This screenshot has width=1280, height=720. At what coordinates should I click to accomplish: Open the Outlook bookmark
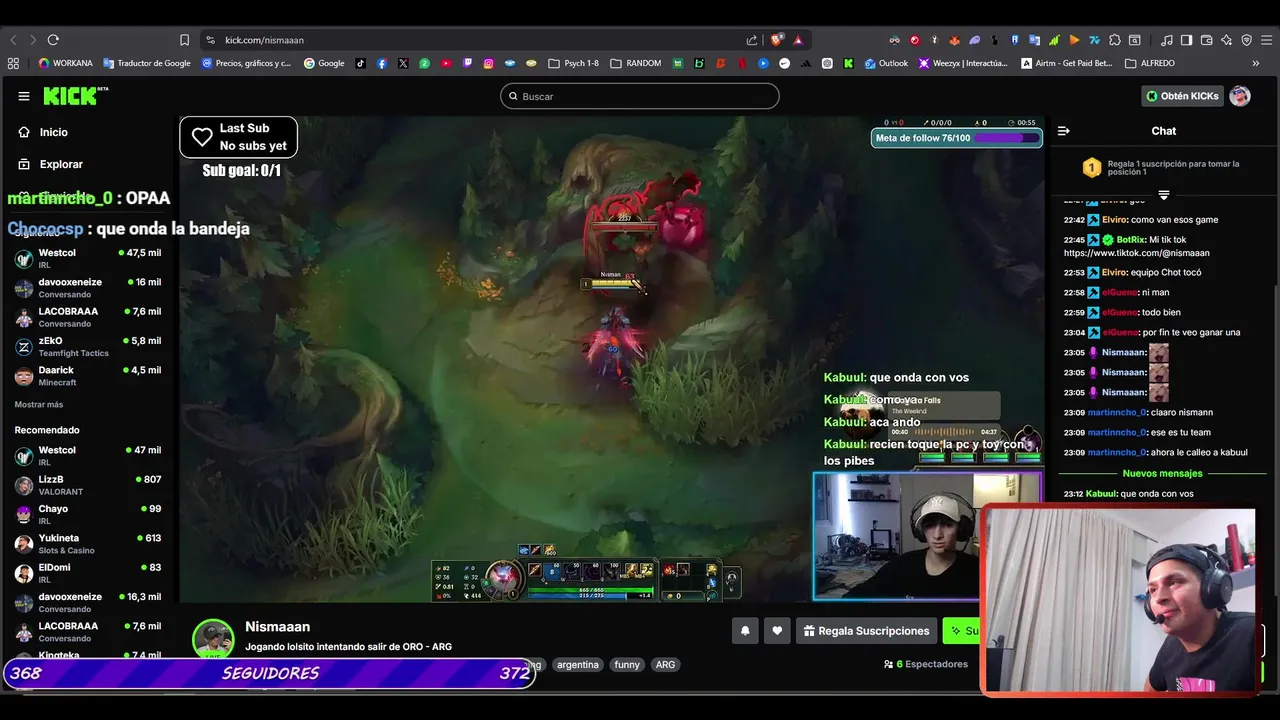(885, 63)
